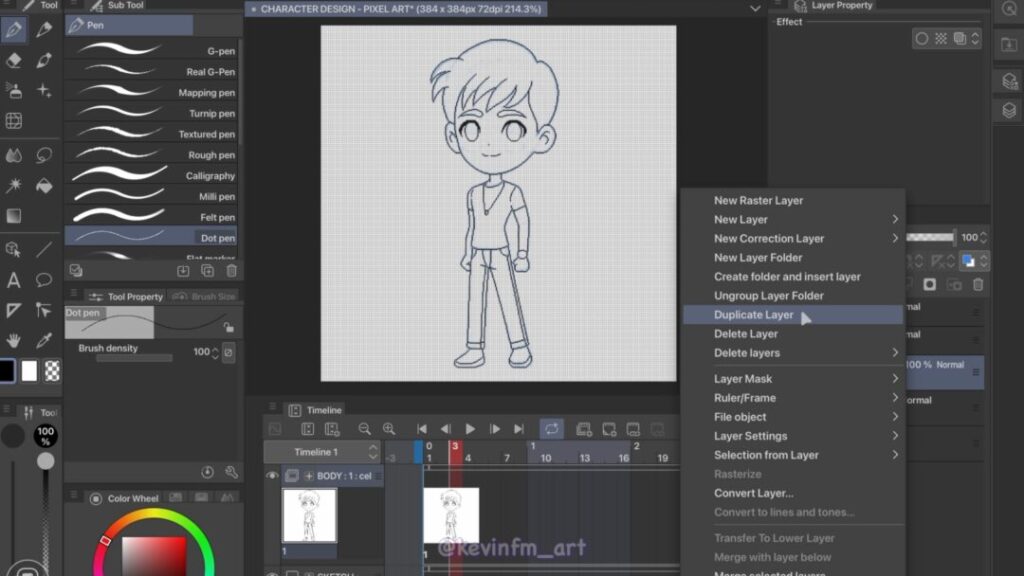The image size is (1024, 576).
Task: Toggle loop playback in timeline
Action: [x=551, y=429]
